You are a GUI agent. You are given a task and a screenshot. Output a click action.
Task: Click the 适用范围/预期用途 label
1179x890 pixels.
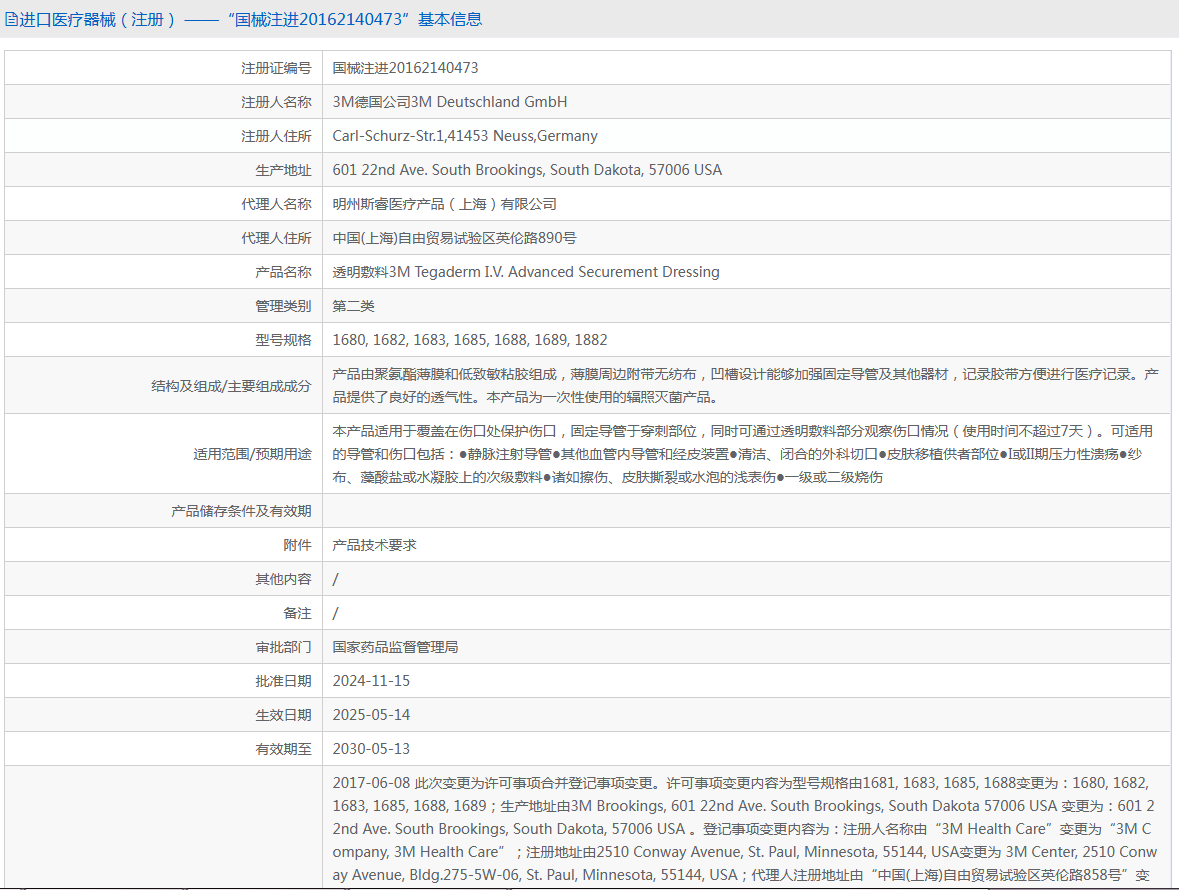tap(252, 454)
